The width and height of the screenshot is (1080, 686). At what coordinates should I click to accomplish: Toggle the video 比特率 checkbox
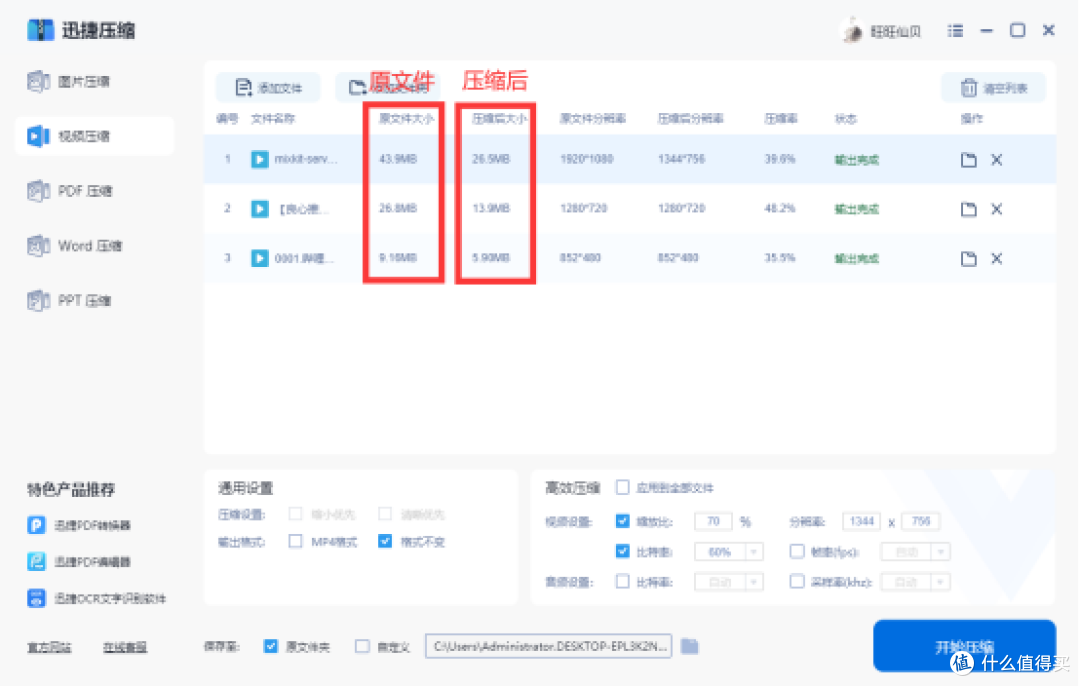623,552
